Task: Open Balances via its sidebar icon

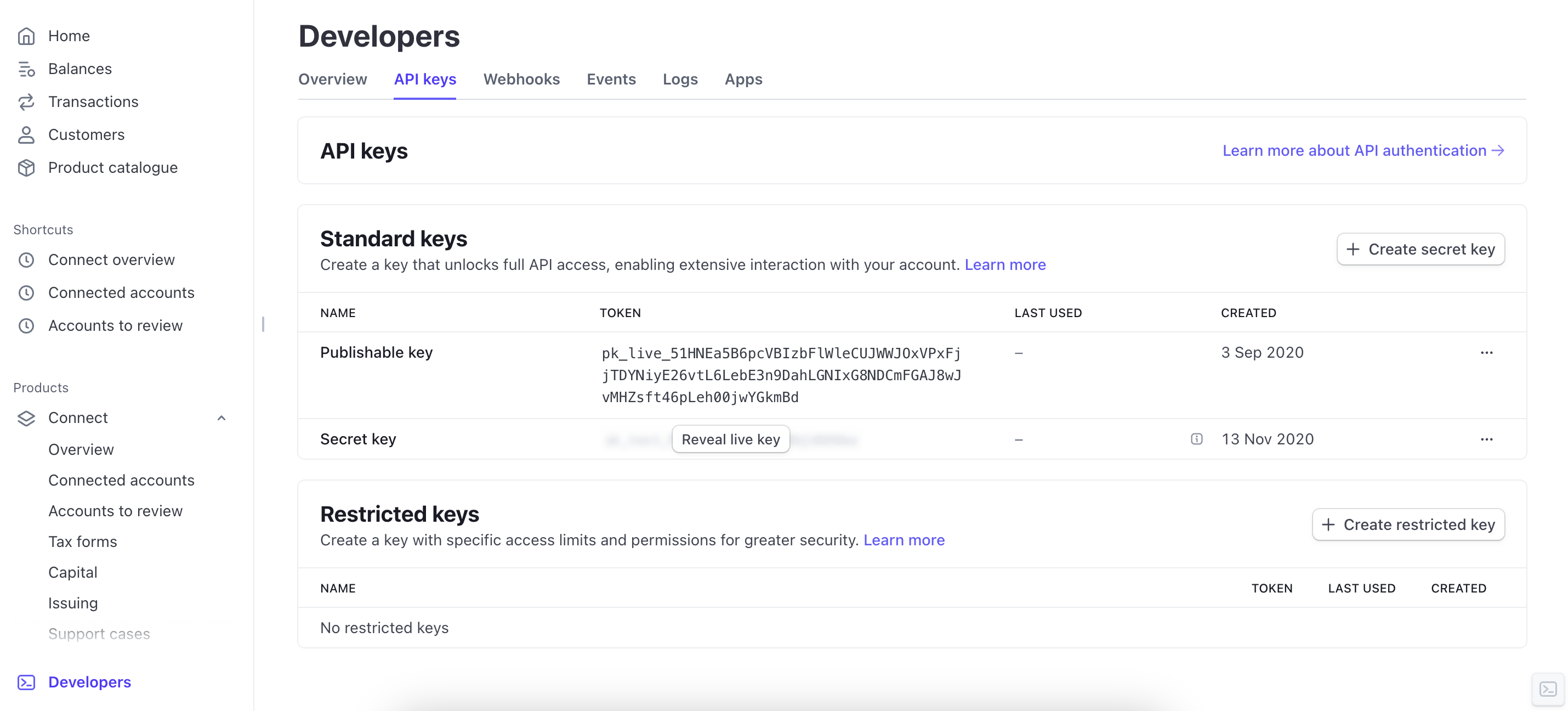Action: [x=26, y=69]
